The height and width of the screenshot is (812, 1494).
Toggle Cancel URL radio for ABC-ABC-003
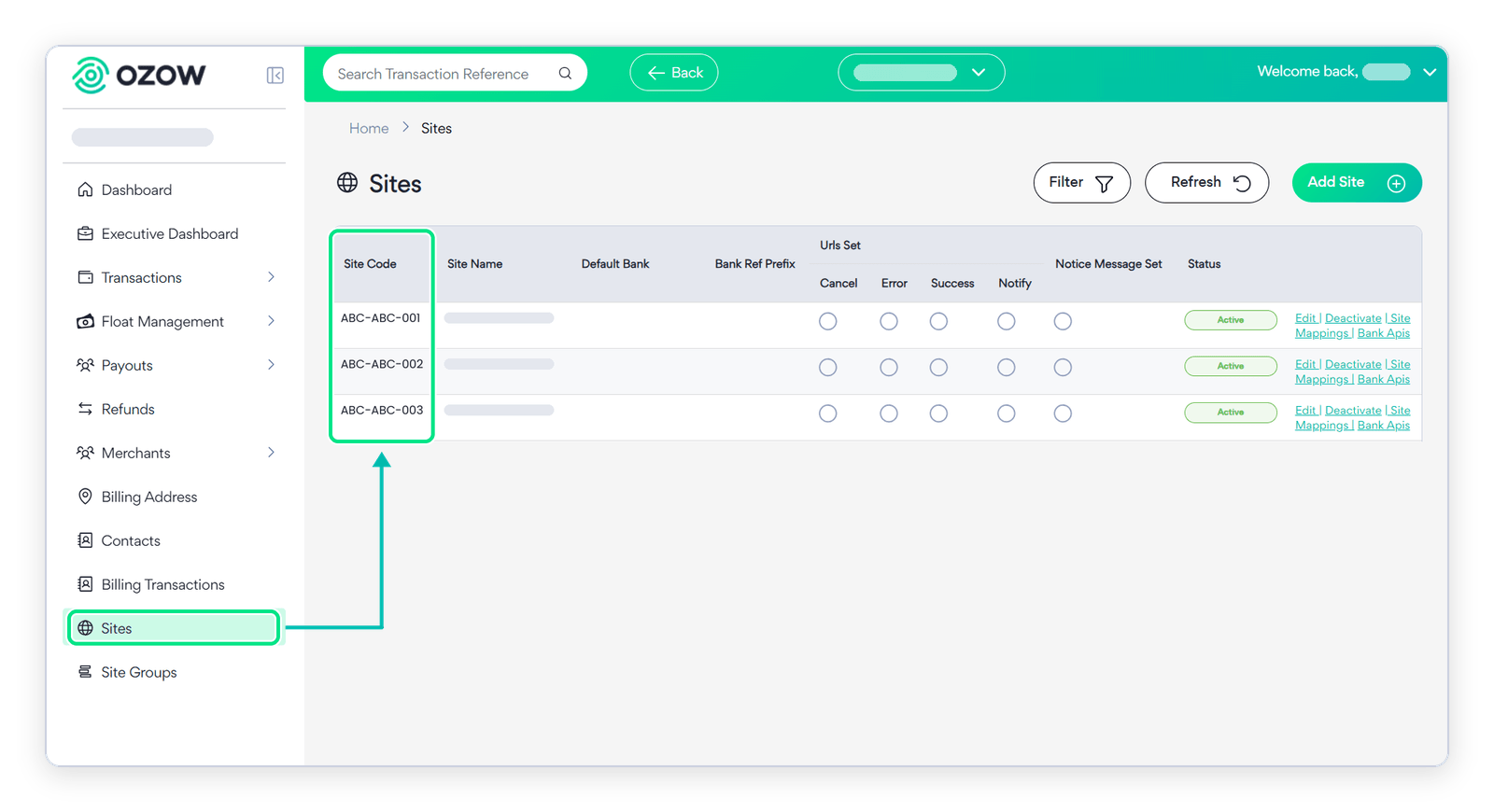click(x=828, y=413)
